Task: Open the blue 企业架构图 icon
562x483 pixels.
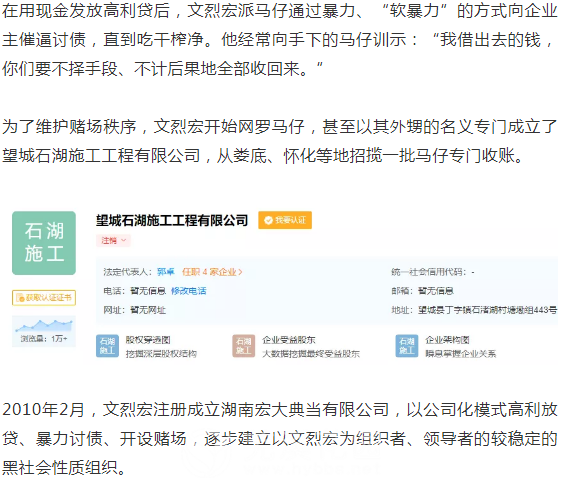Action: click(x=407, y=346)
